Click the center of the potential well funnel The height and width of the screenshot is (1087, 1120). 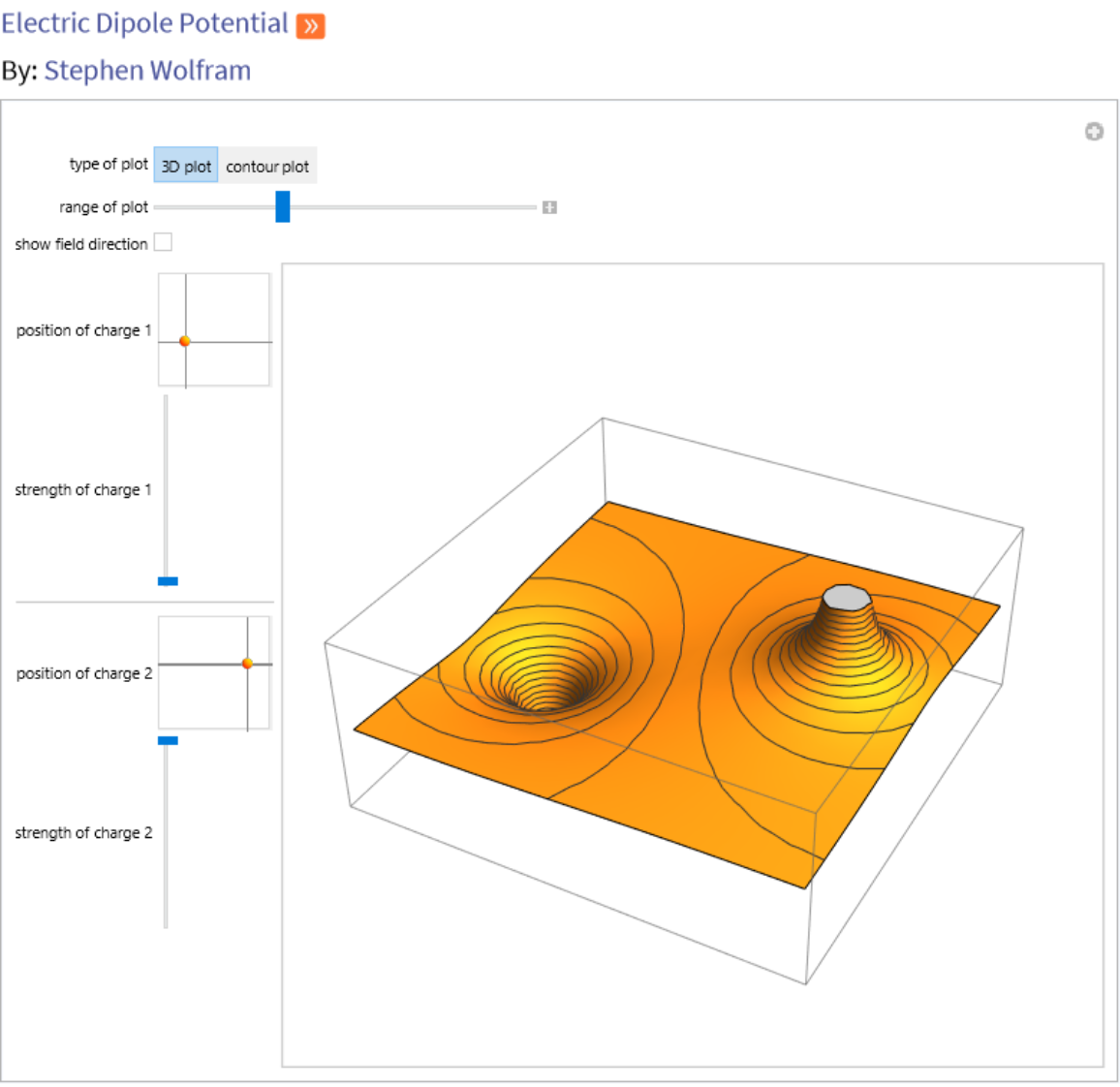(548, 699)
